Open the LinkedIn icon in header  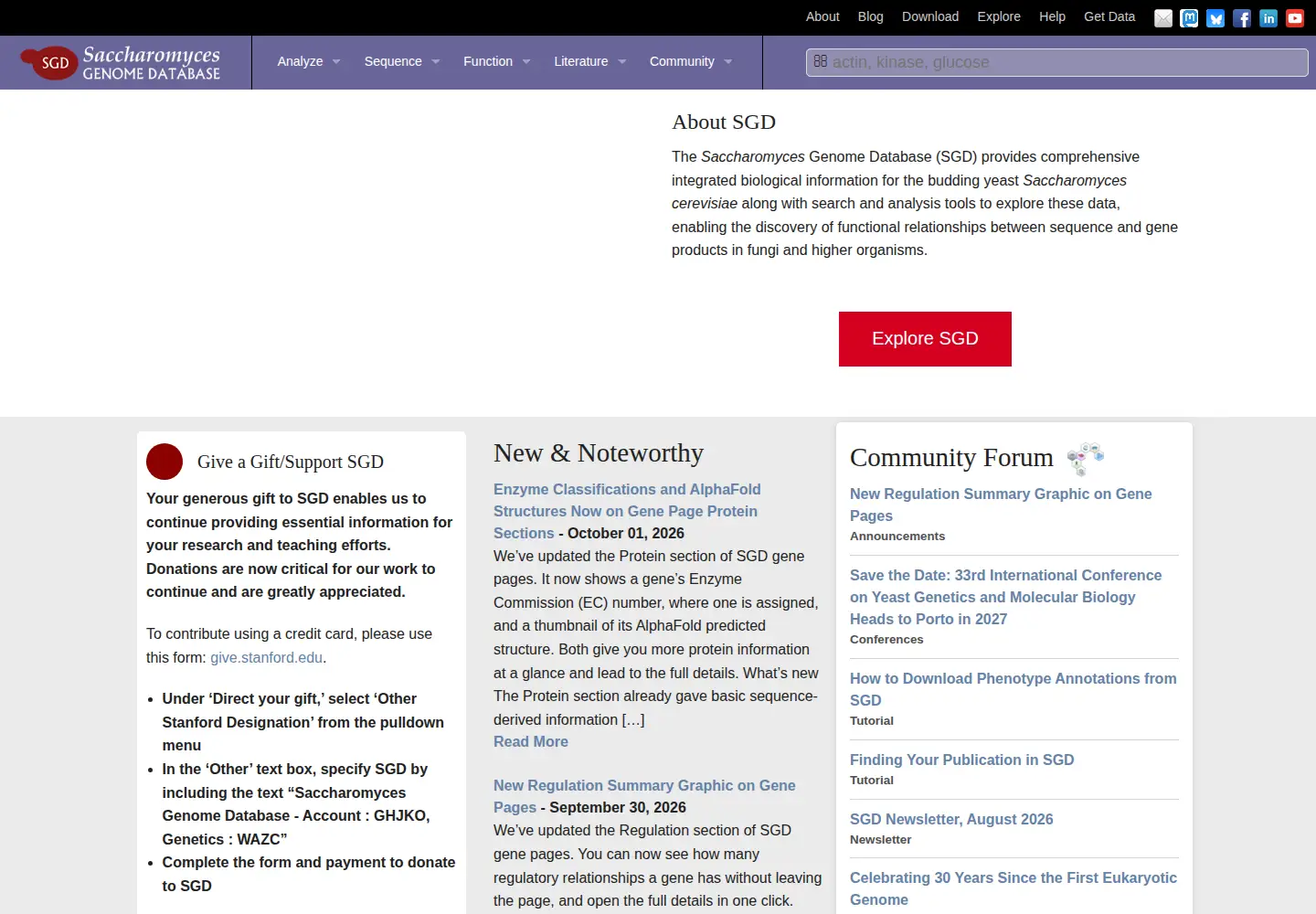(x=1268, y=18)
